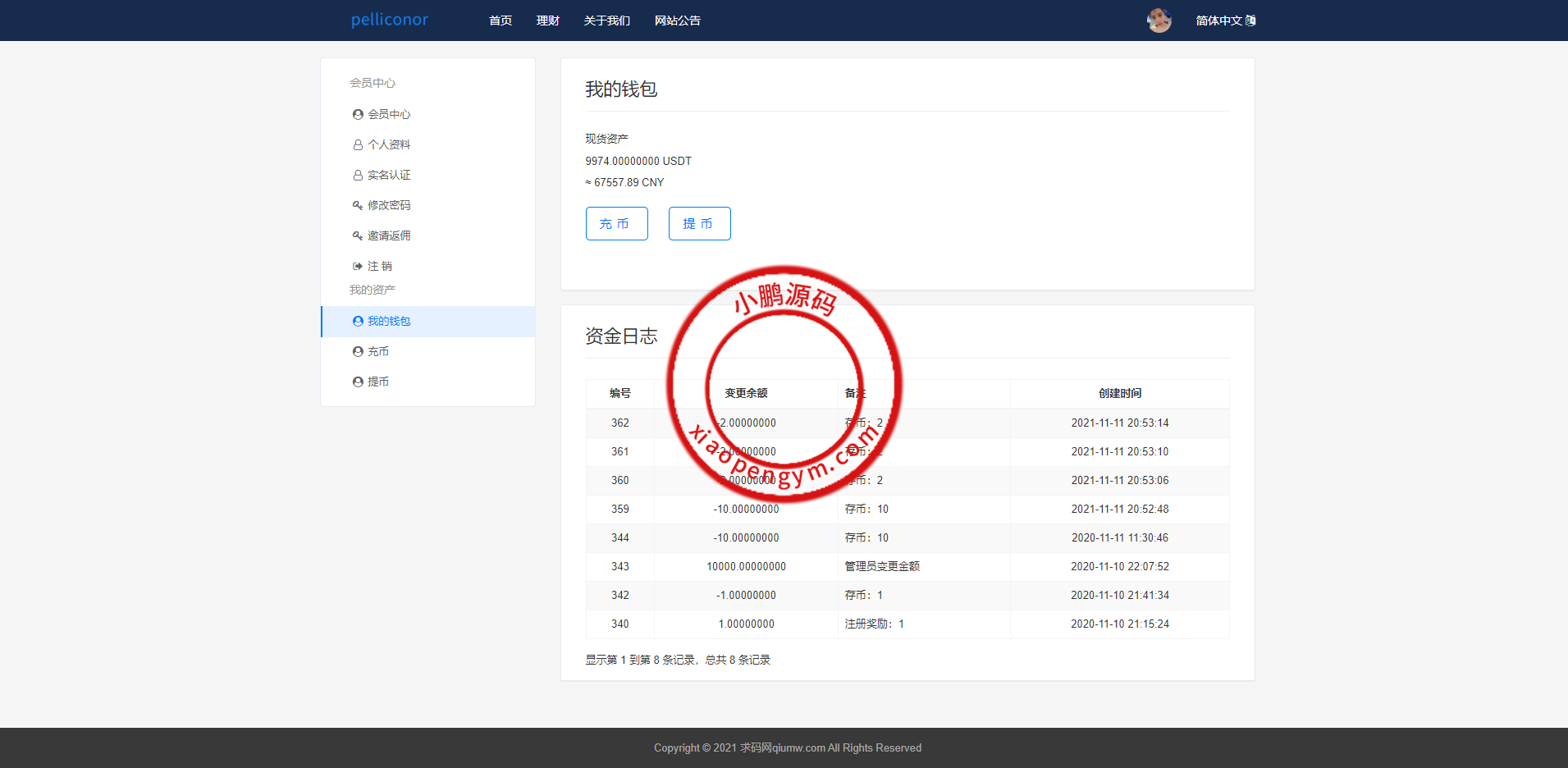Select 实名认证 in the sidebar
Image resolution: width=1568 pixels, height=768 pixels.
coord(389,175)
